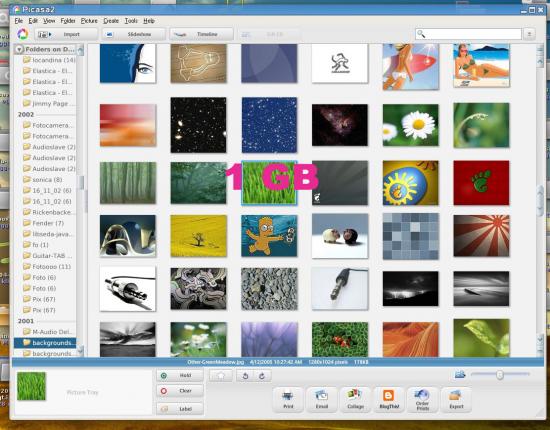This screenshot has width=550, height=430.
Task: Open the Folder menu
Action: pyautogui.click(x=68, y=21)
